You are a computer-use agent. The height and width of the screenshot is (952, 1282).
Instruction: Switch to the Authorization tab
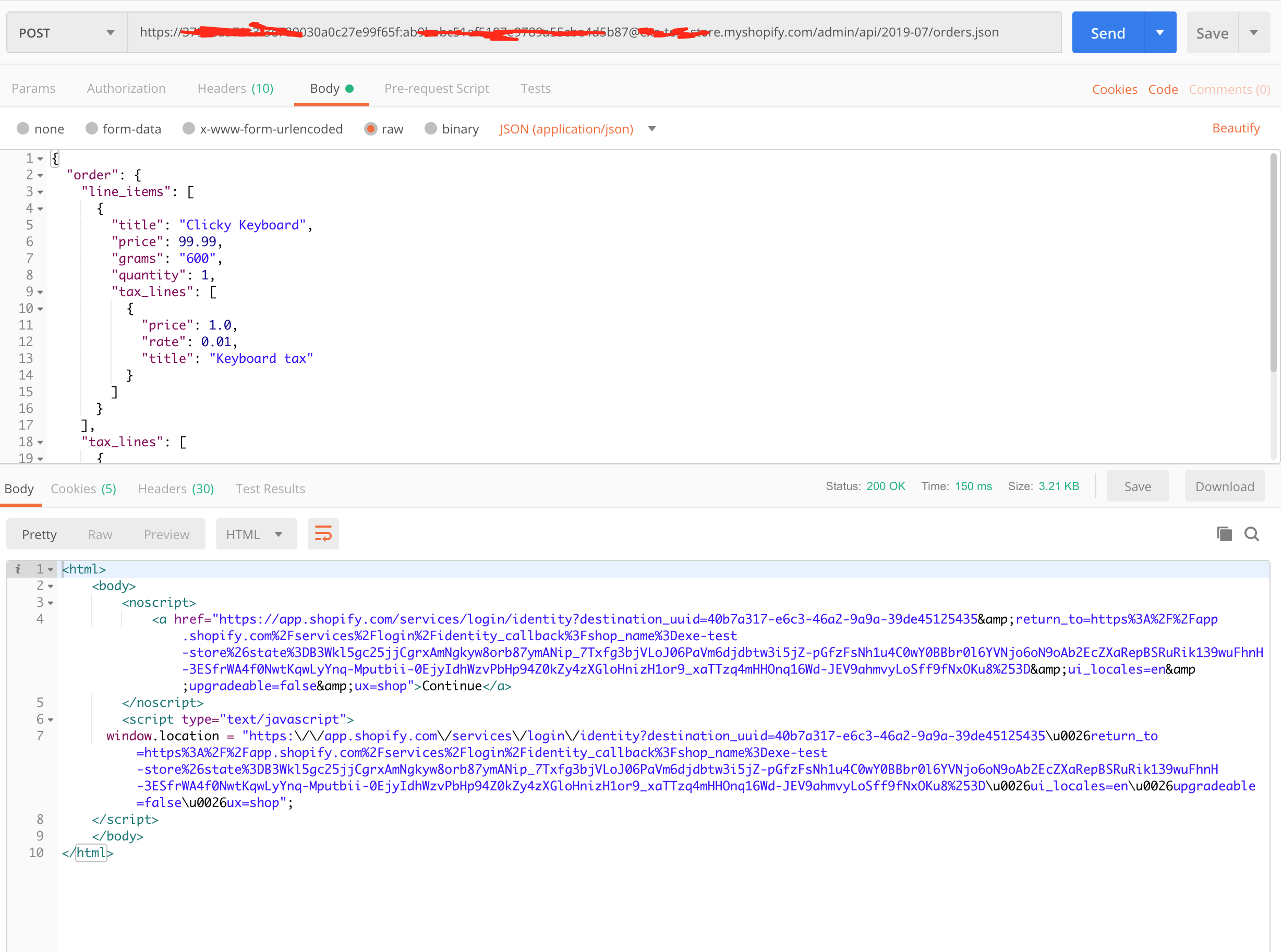(126, 88)
